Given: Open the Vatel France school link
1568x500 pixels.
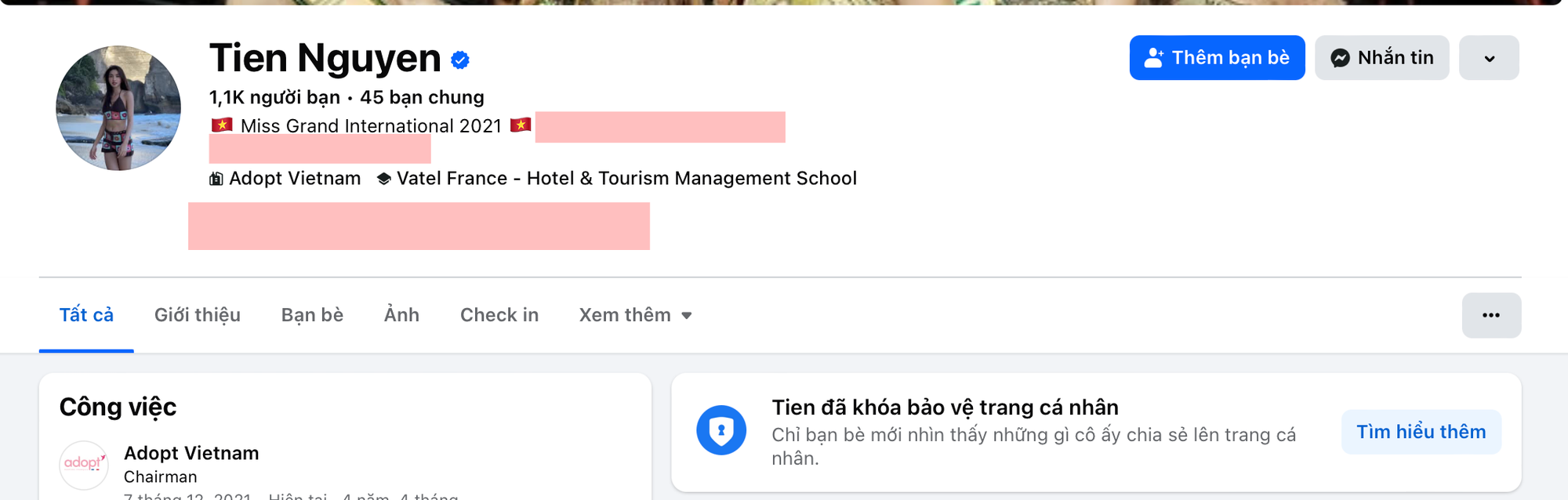Looking at the screenshot, I should 626,179.
